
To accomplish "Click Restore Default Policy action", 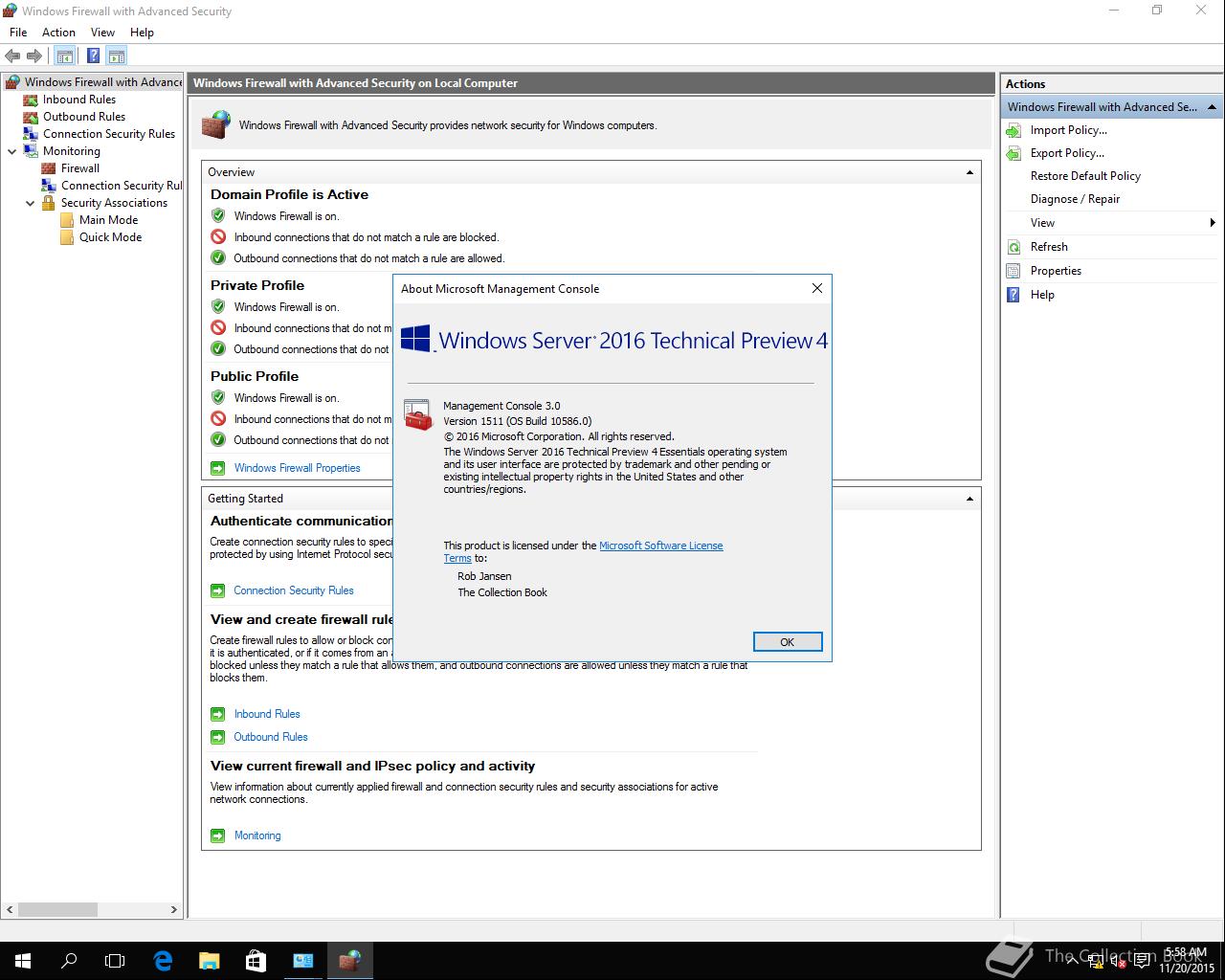I will (1085, 176).
